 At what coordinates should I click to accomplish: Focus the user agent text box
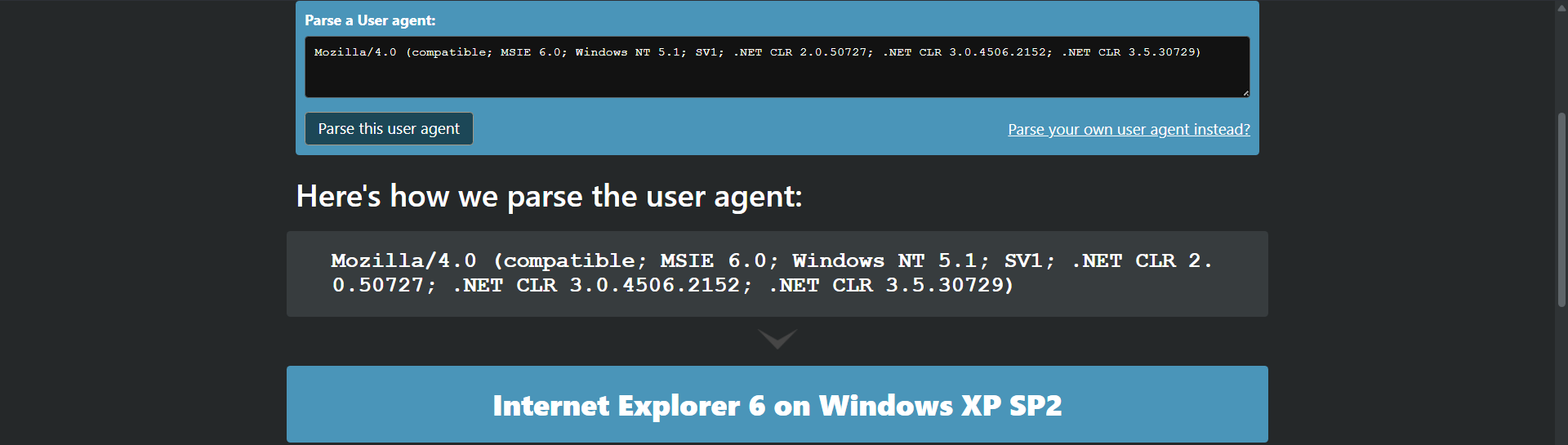(777, 75)
